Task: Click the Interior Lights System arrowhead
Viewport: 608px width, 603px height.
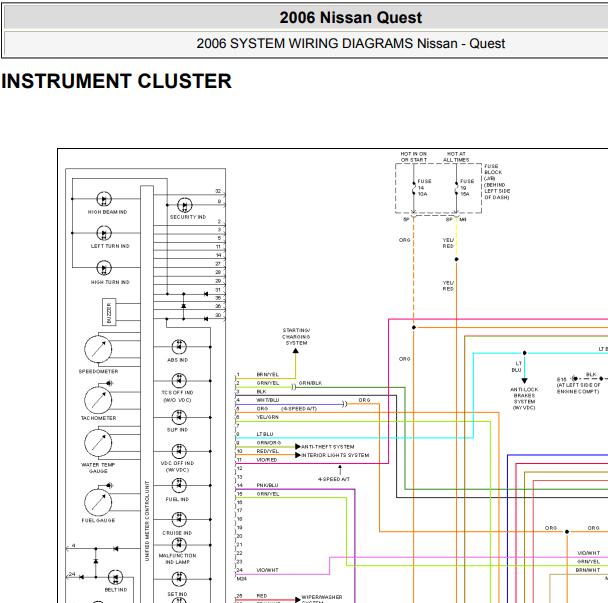Action: click(x=298, y=455)
